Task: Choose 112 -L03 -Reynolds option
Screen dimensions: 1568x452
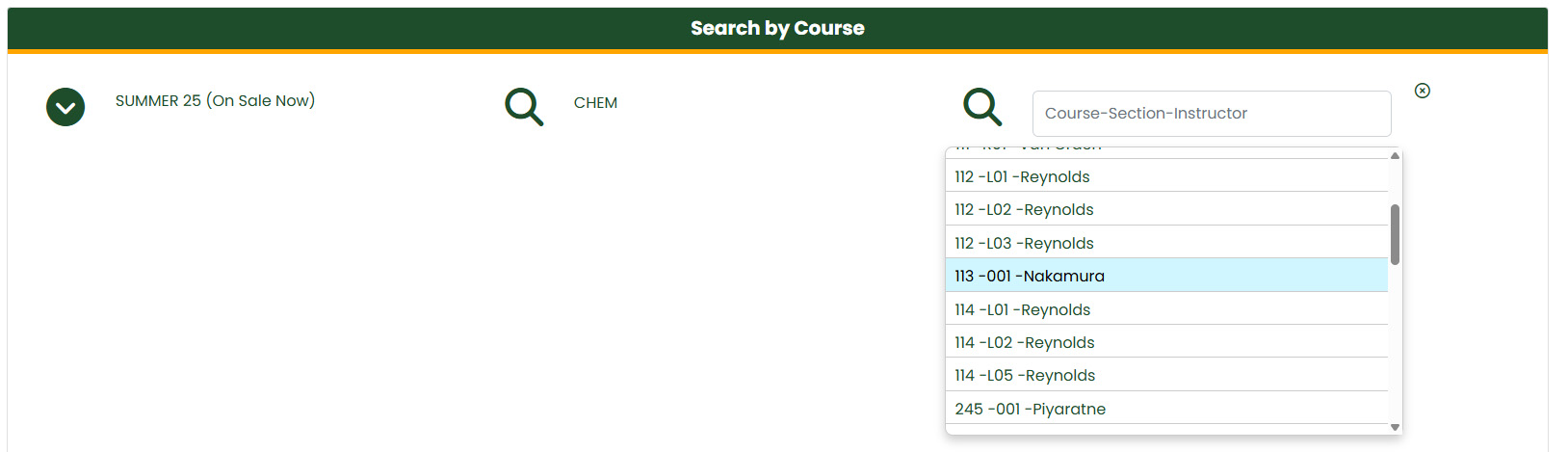Action: [x=1166, y=243]
